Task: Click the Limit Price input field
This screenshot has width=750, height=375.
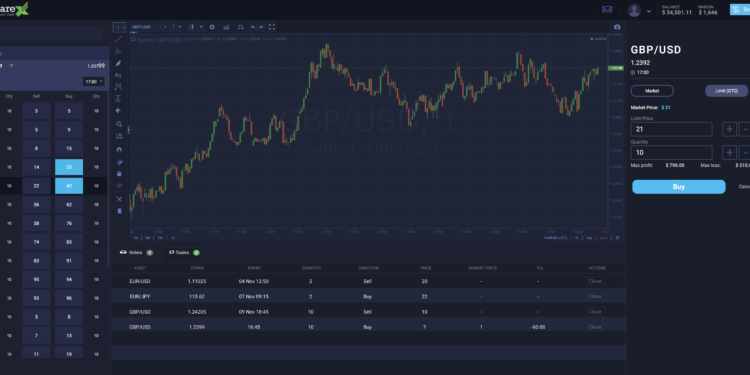Action: [x=672, y=129]
